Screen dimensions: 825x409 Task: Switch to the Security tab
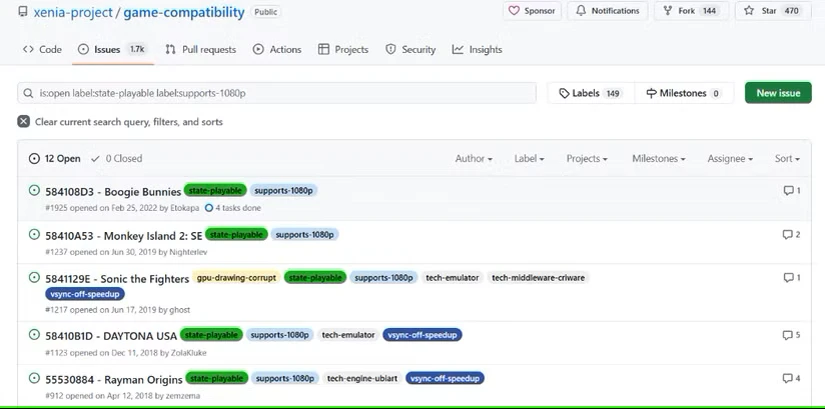(x=410, y=49)
